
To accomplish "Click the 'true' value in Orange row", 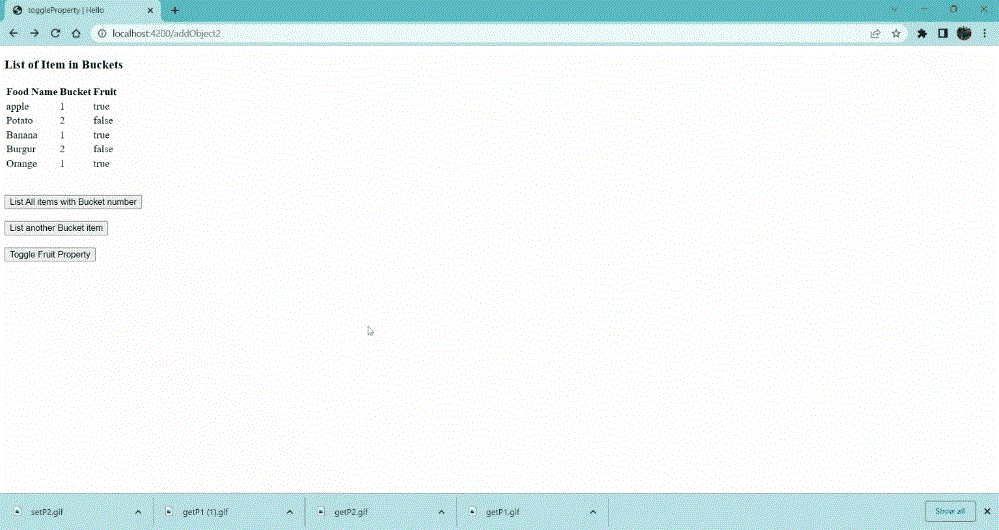I will pos(101,164).
